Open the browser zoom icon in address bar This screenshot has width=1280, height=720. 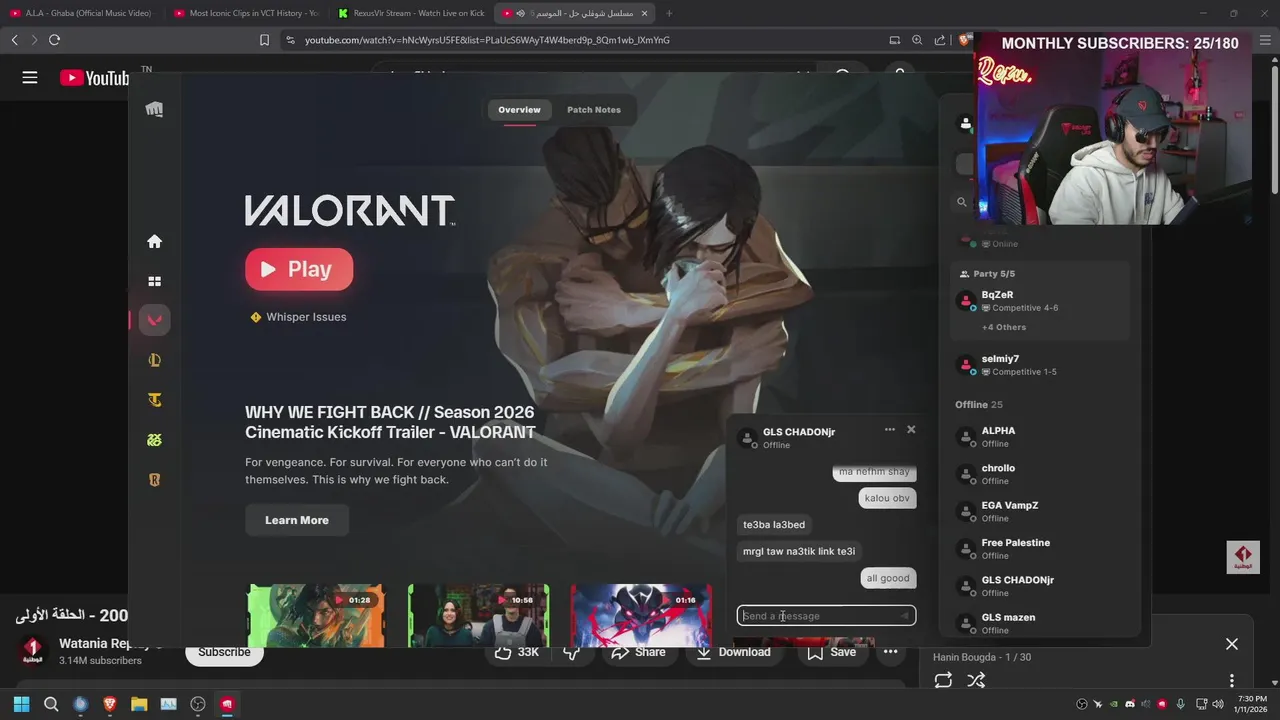tap(917, 40)
